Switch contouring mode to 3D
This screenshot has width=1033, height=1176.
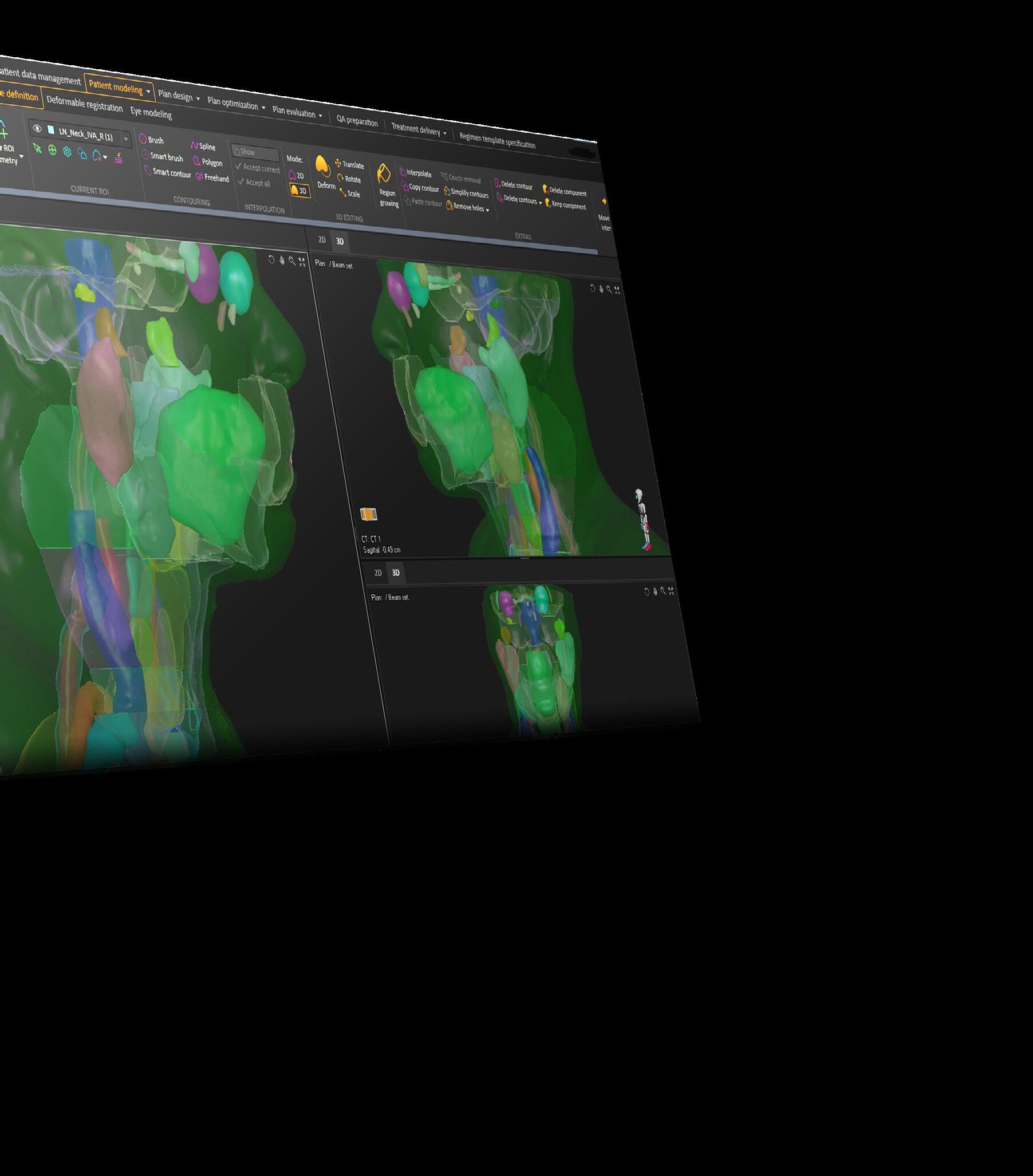point(300,191)
